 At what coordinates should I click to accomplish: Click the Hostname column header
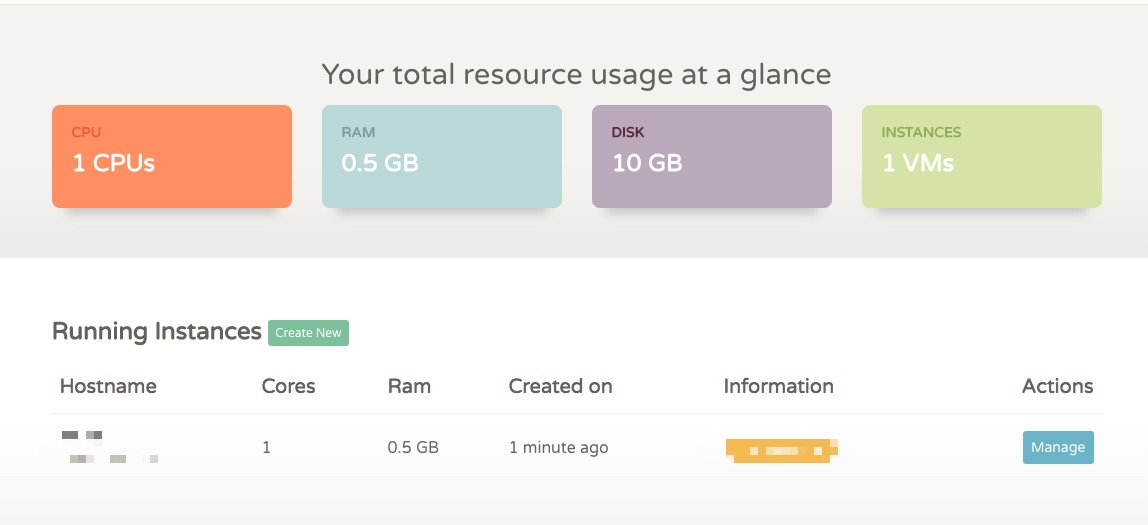(x=108, y=386)
